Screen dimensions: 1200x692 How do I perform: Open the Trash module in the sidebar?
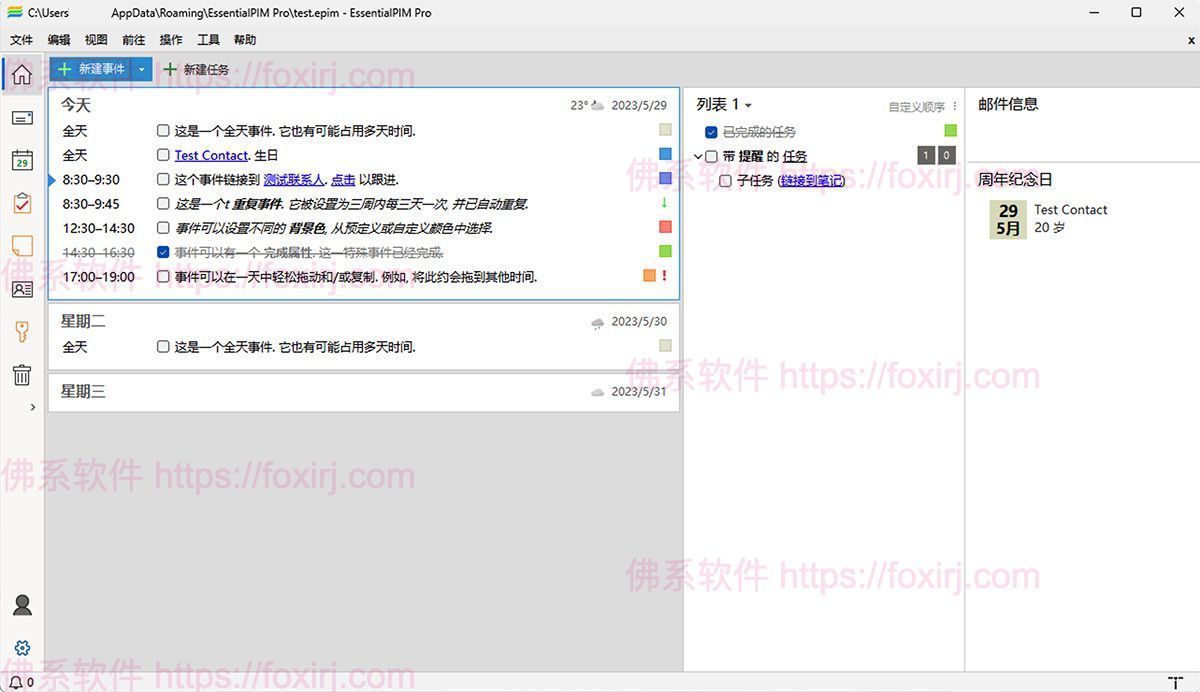[20, 375]
